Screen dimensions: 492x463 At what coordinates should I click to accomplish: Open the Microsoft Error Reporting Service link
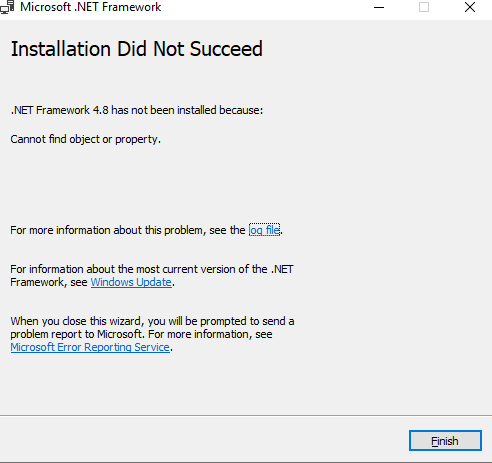coord(90,347)
